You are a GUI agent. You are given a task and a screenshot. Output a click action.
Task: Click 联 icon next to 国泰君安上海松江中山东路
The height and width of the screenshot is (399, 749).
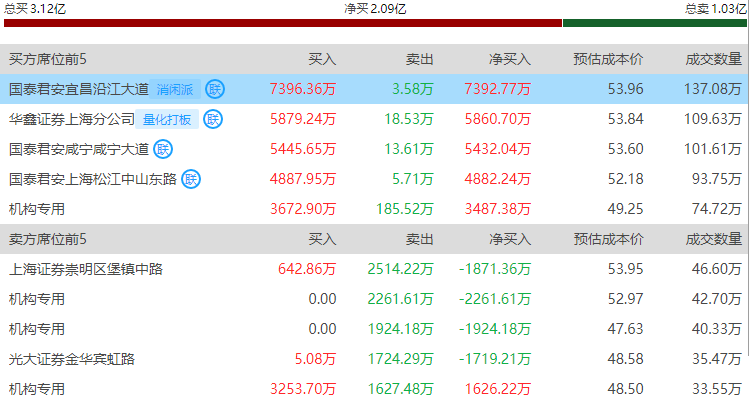191,179
